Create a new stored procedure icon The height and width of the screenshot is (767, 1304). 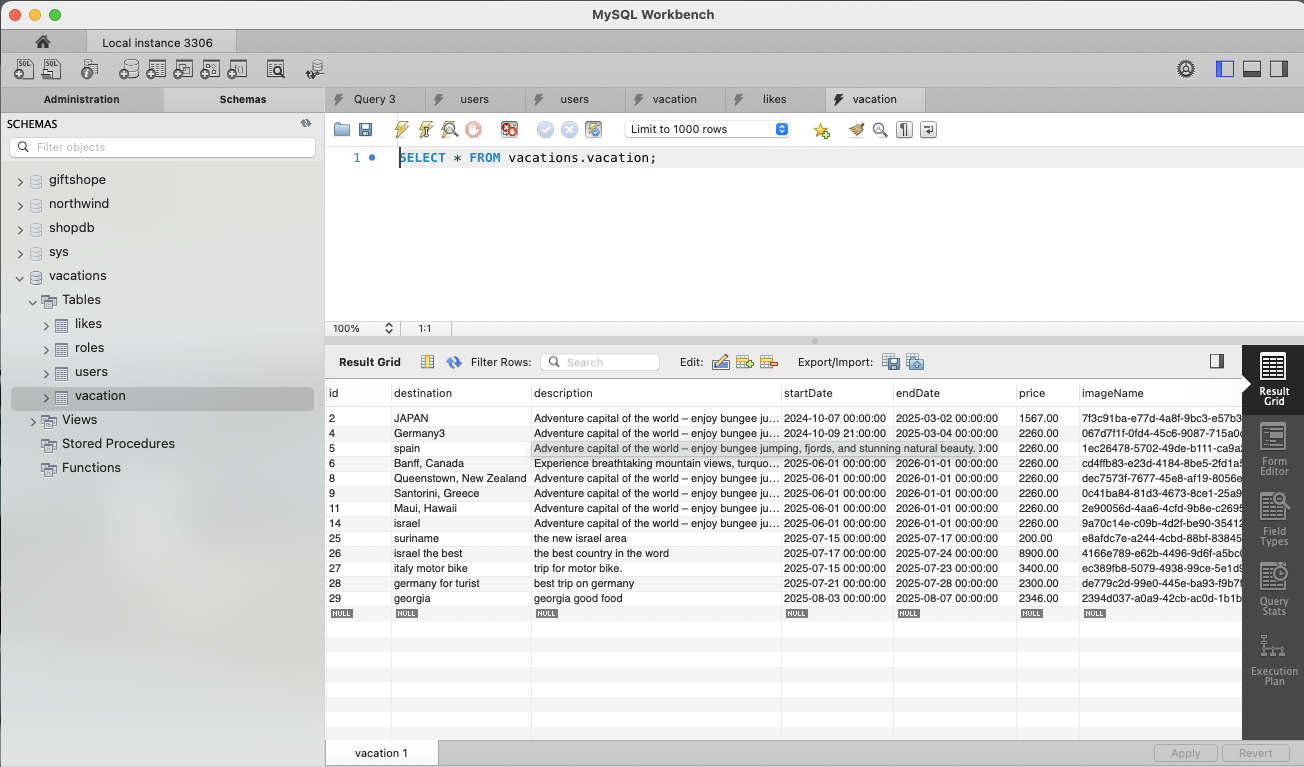click(210, 69)
